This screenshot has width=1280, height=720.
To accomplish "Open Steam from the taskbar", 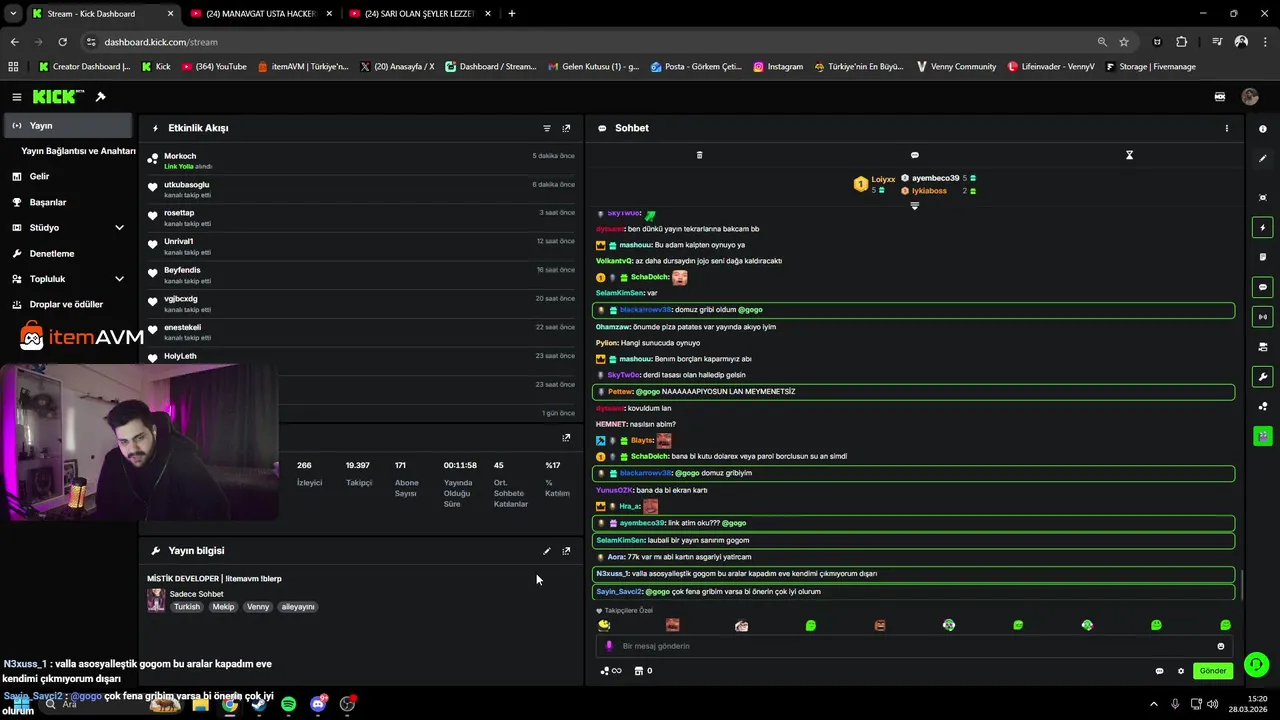I will pyautogui.click(x=259, y=704).
